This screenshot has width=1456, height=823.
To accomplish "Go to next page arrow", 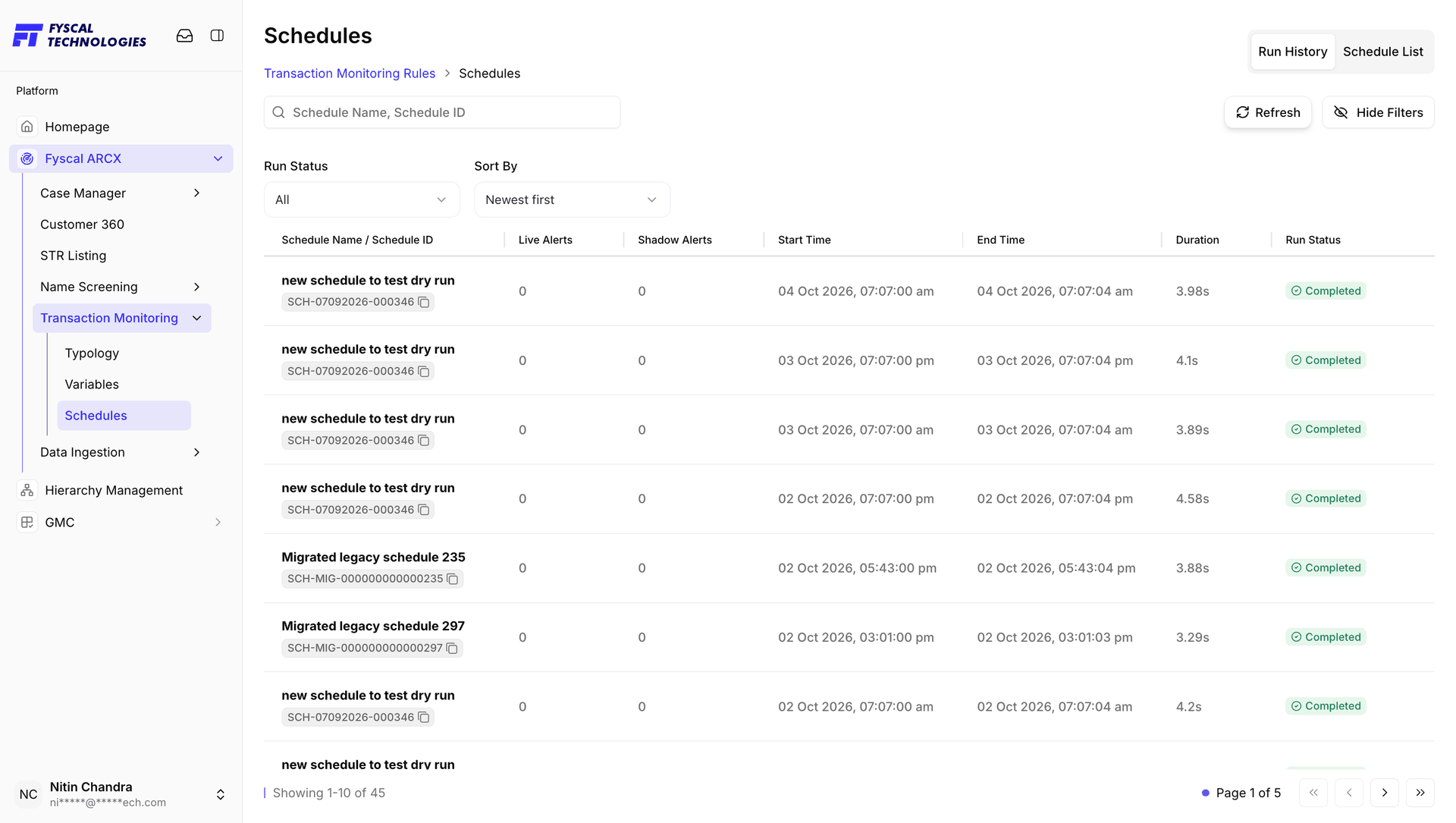I will 1385,793.
